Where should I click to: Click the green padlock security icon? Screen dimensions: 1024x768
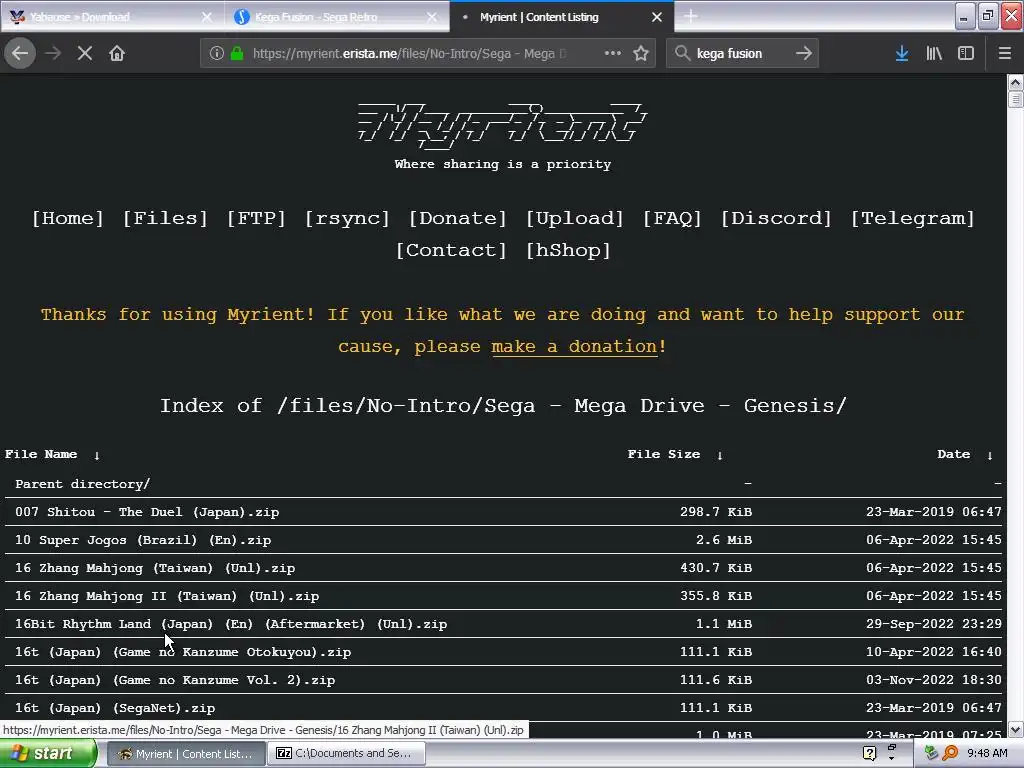[x=236, y=54]
